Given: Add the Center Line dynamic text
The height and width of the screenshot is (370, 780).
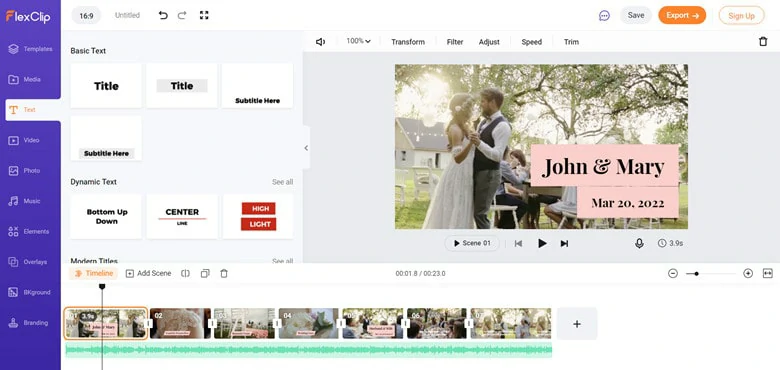Looking at the screenshot, I should (182, 216).
